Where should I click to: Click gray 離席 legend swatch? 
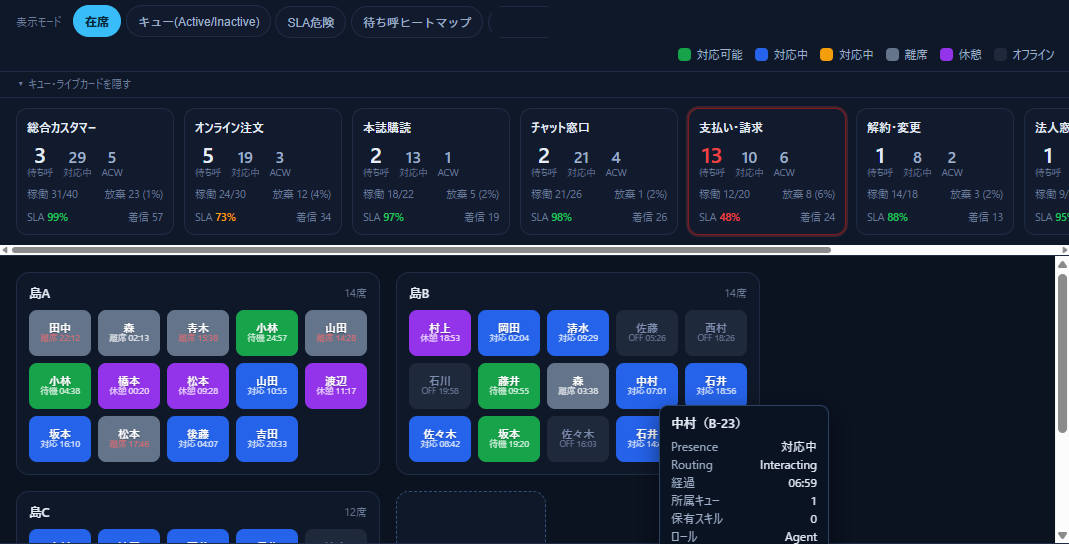[x=892, y=55]
